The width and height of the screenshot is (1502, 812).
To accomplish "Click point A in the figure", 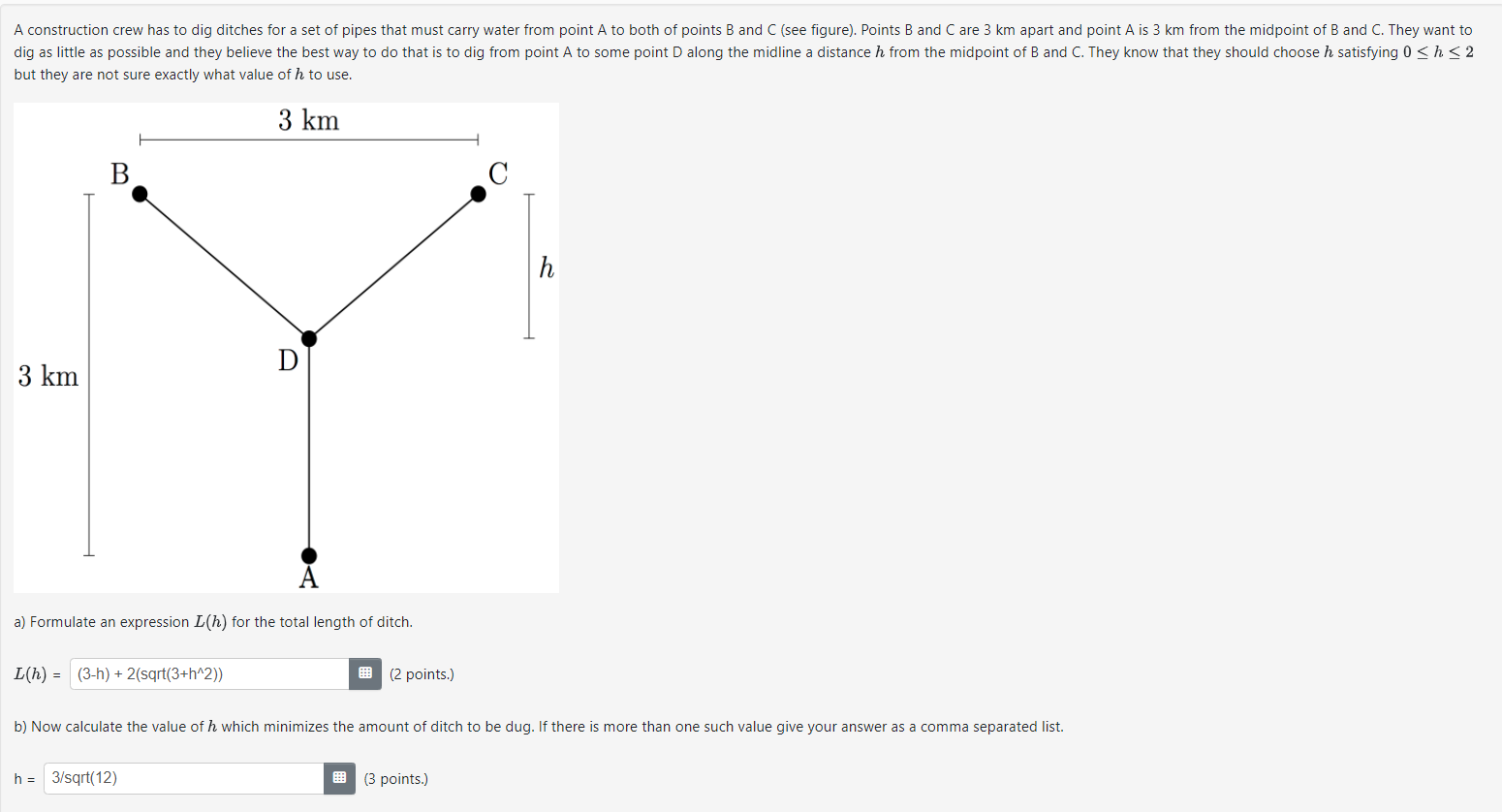I will click(309, 555).
